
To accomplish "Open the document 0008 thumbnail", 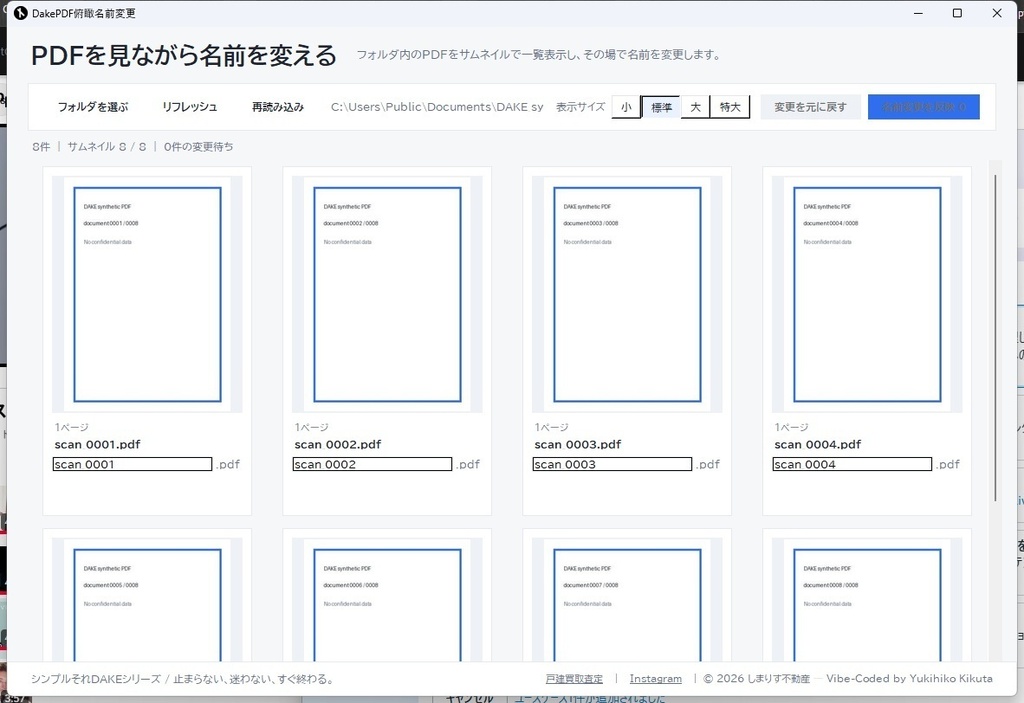I will click(867, 600).
